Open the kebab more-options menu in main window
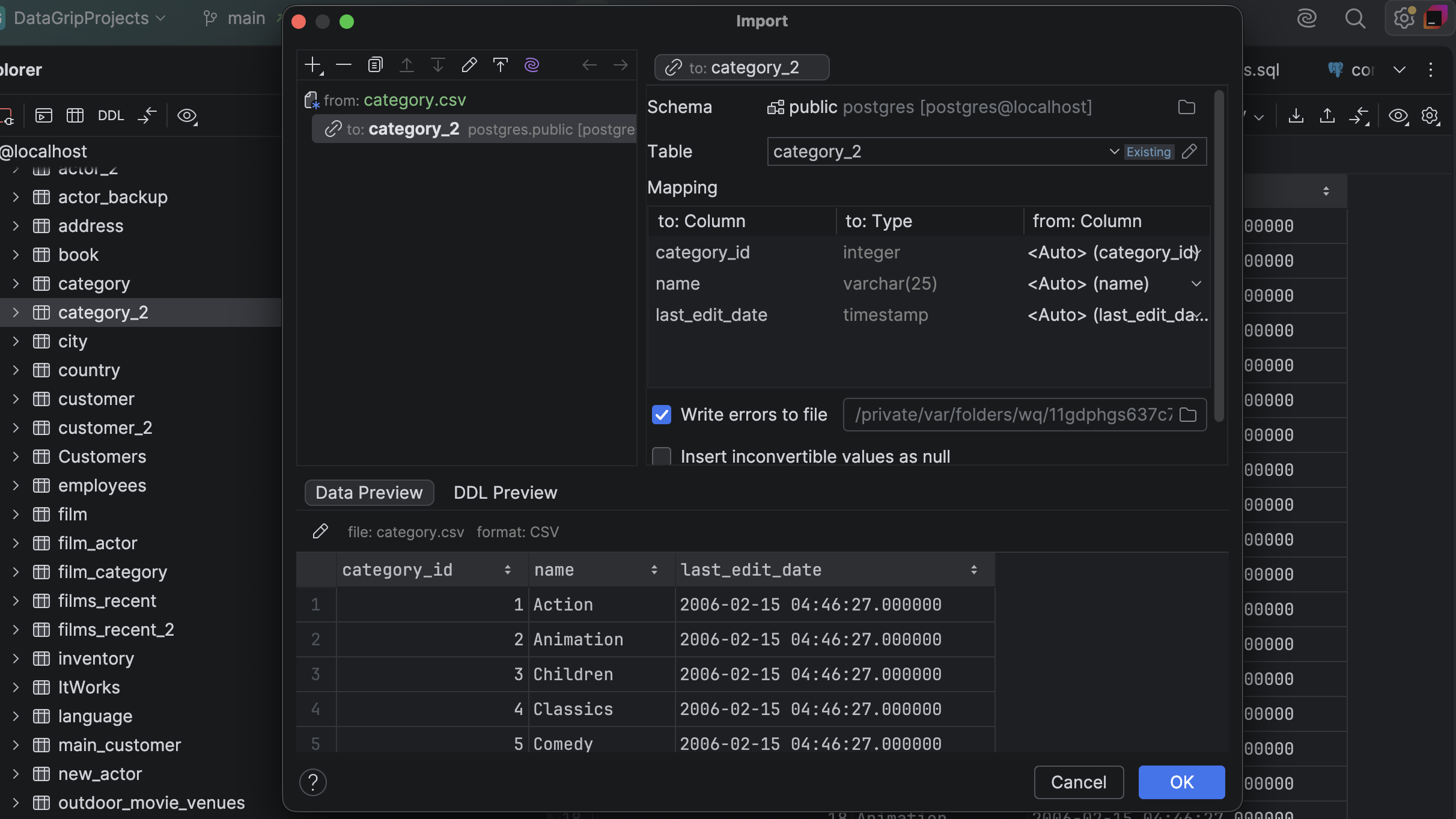This screenshot has height=819, width=1456. 1431,70
